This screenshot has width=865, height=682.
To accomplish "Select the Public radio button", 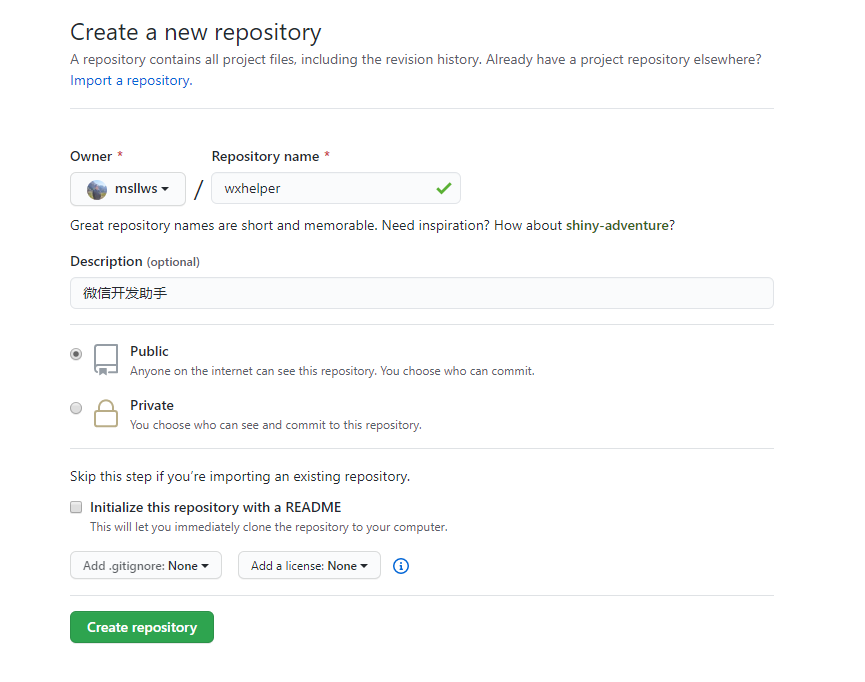I will [76, 354].
